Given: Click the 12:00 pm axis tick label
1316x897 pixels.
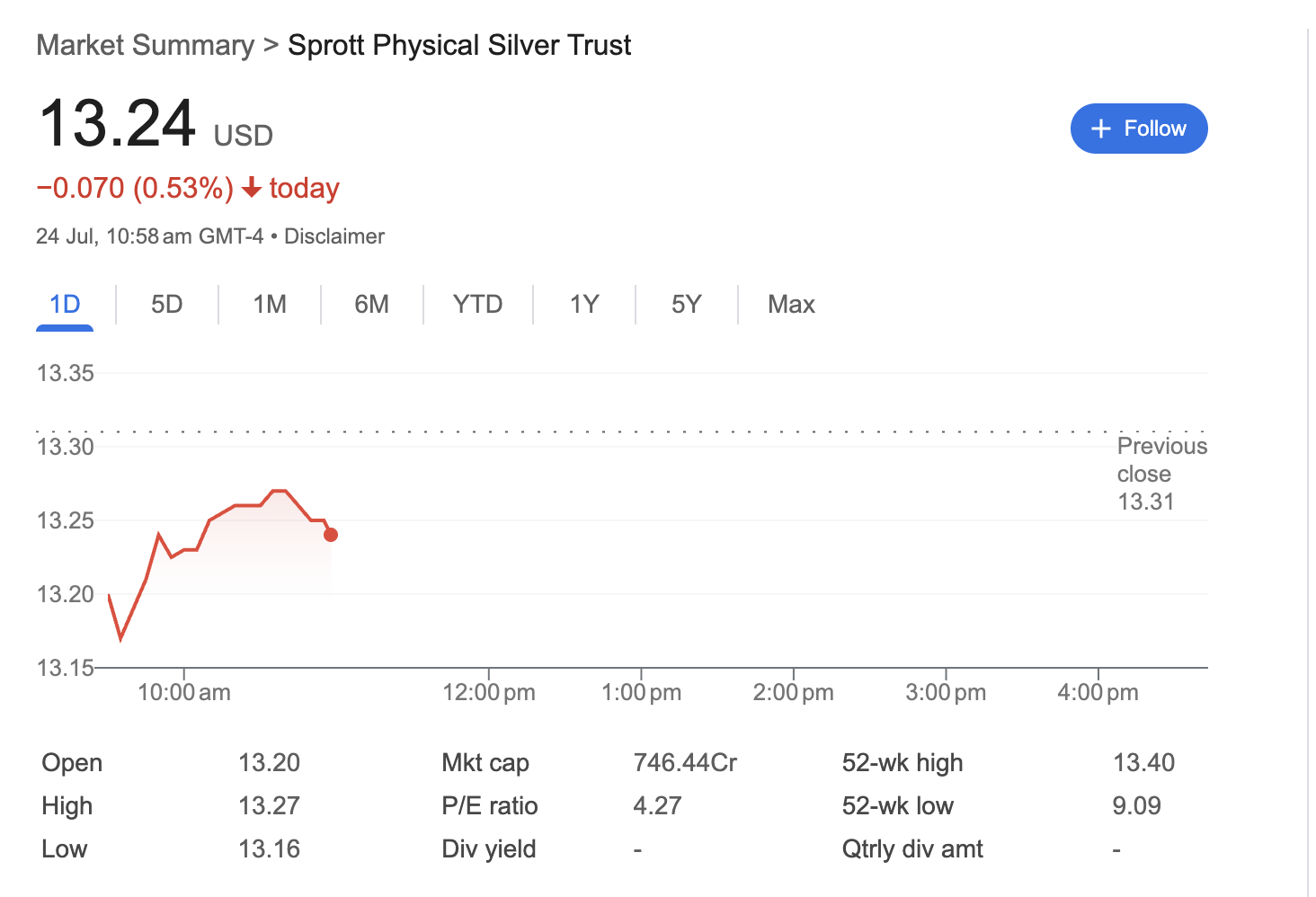Looking at the screenshot, I should (x=489, y=693).
